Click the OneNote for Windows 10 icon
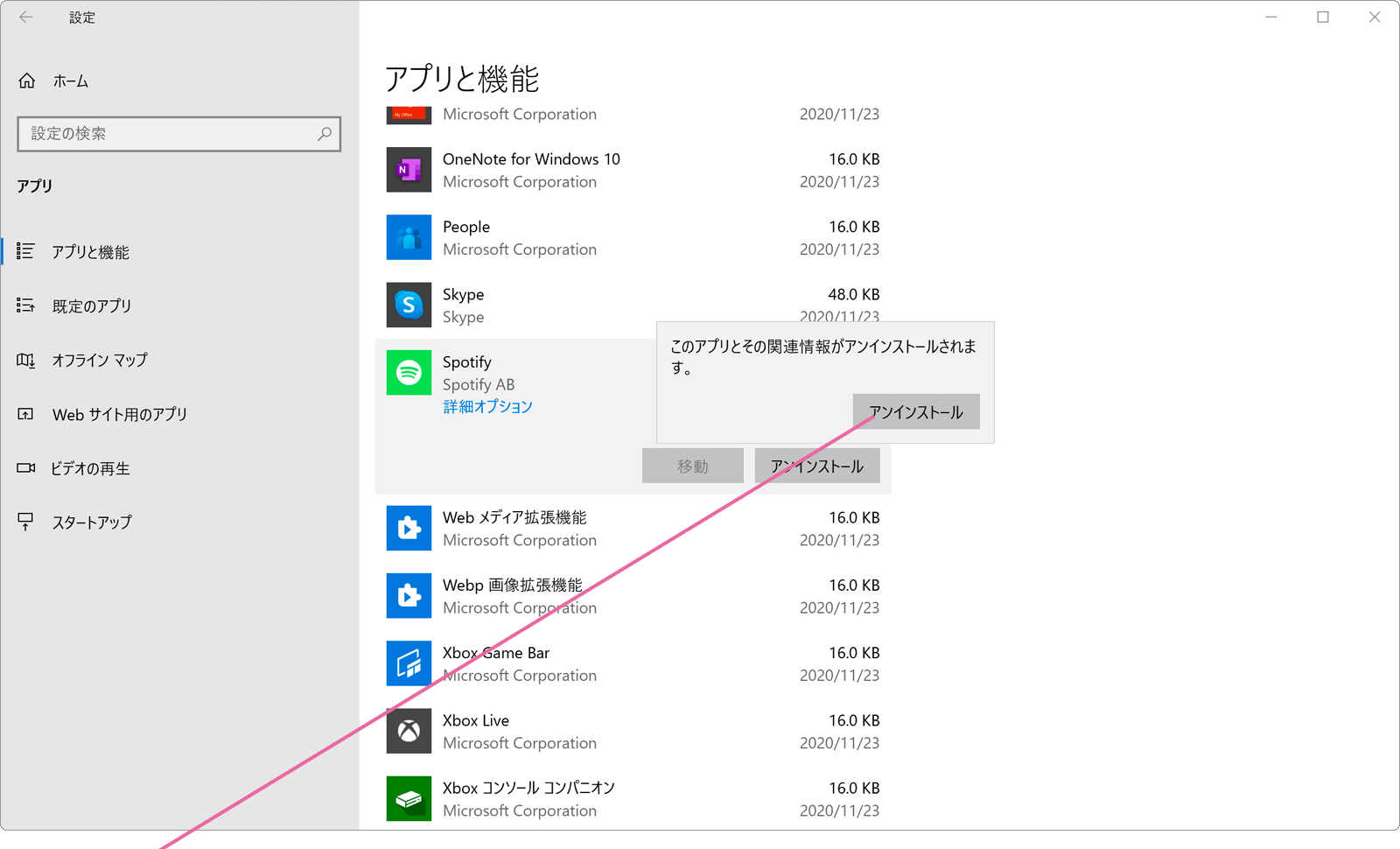Screen dimensions: 1400x849 click(409, 170)
